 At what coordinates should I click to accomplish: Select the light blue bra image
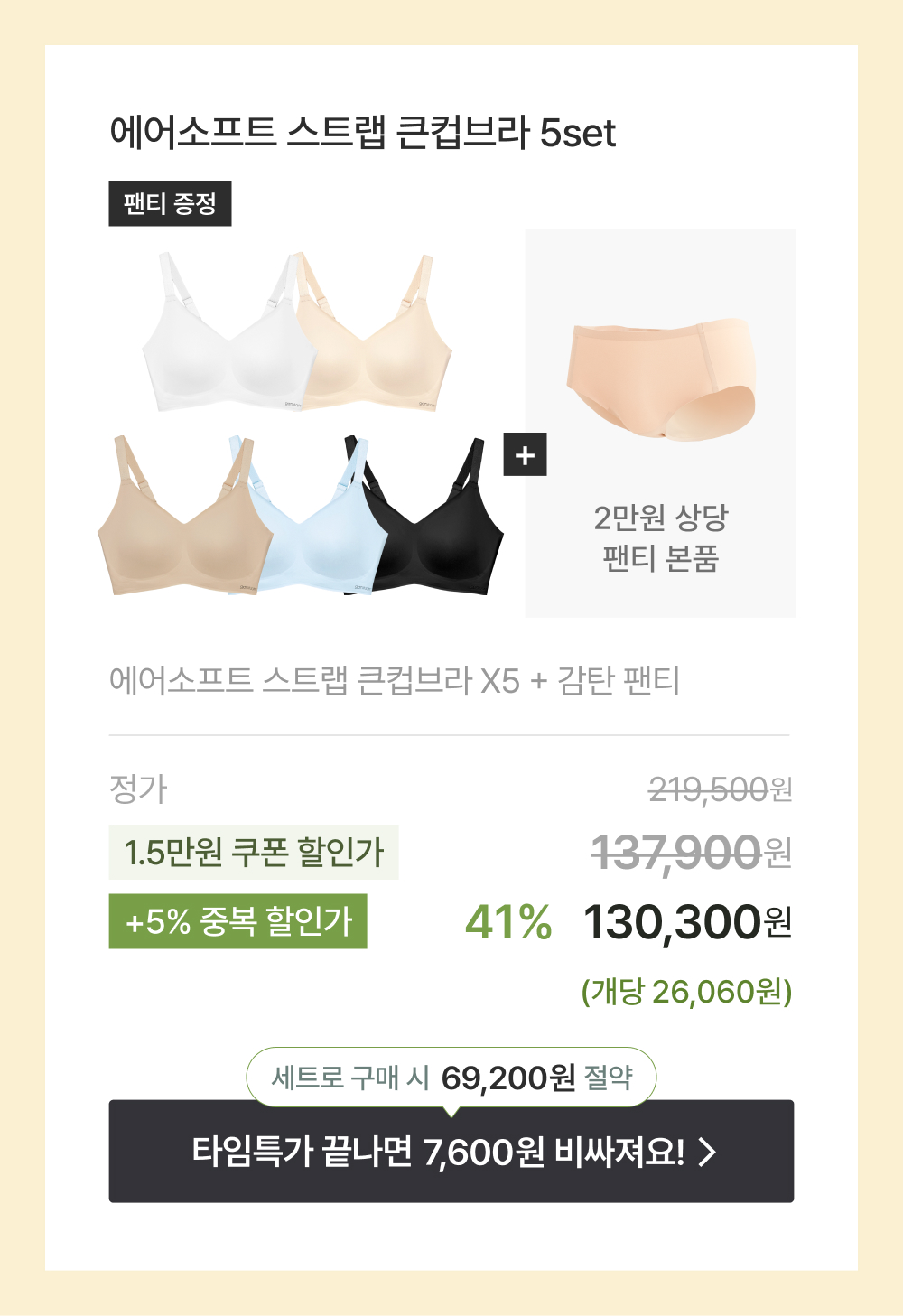(312, 517)
